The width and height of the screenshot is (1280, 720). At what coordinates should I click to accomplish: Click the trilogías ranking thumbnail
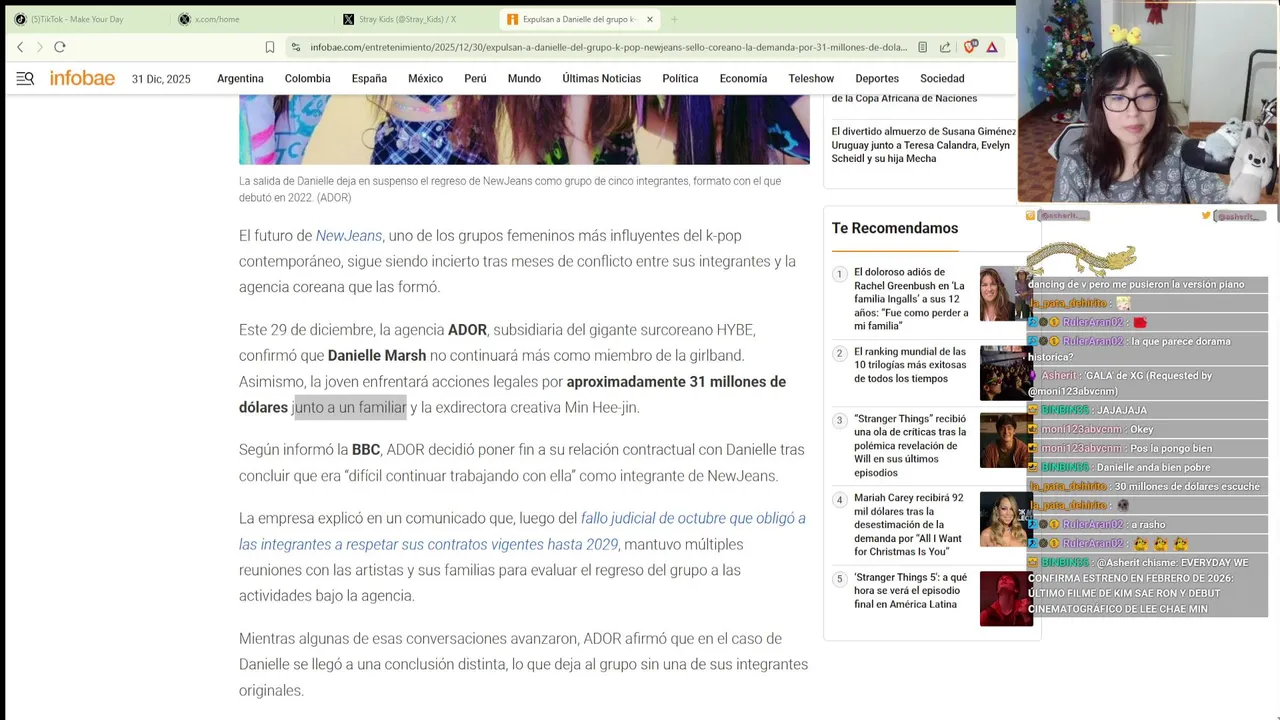(x=1004, y=372)
